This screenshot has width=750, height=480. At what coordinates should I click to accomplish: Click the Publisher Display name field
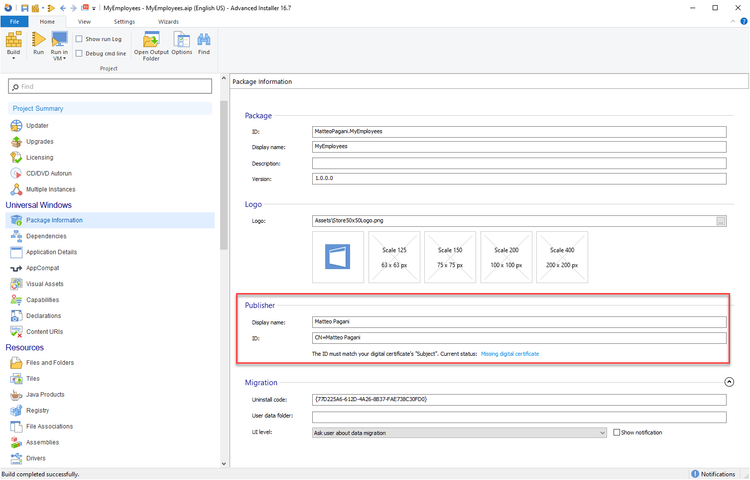[518, 322]
